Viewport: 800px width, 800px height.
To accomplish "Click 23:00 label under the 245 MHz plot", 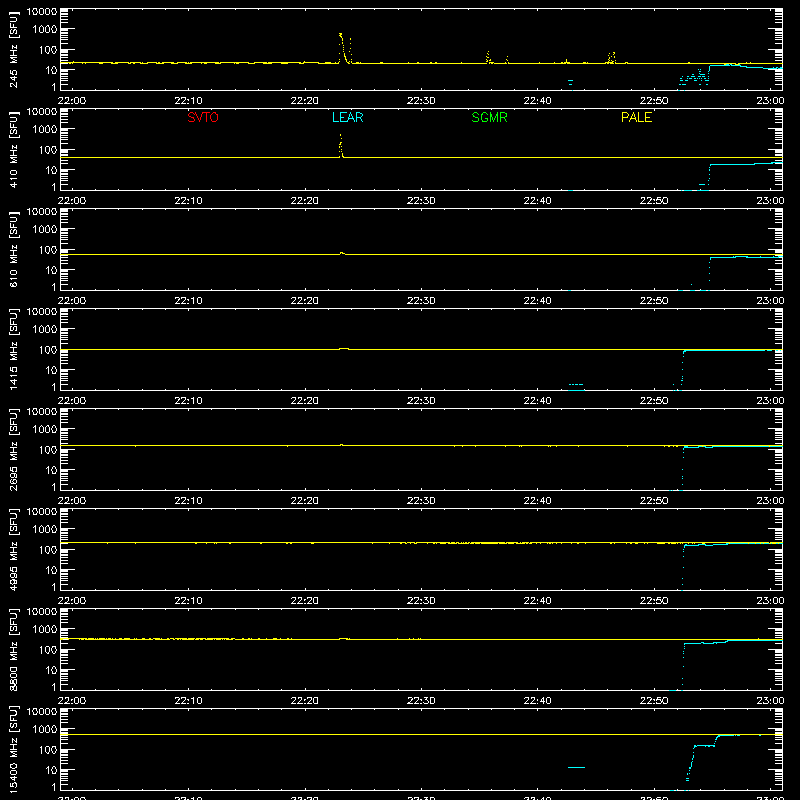I will click(770, 101).
